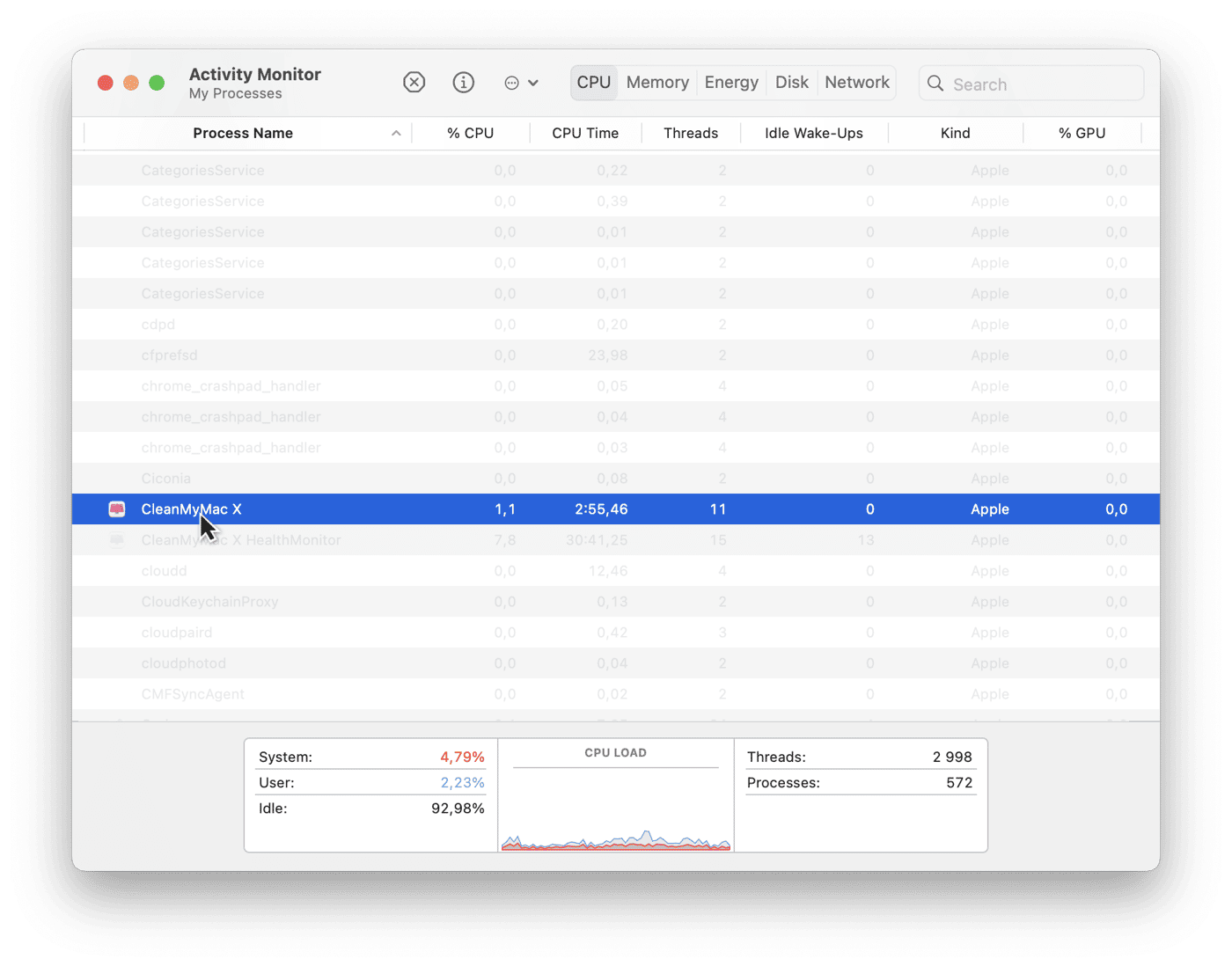This screenshot has height=966, width=1232.
Task: Select the CleanMyMac X process row
Action: pyautogui.click(x=616, y=509)
